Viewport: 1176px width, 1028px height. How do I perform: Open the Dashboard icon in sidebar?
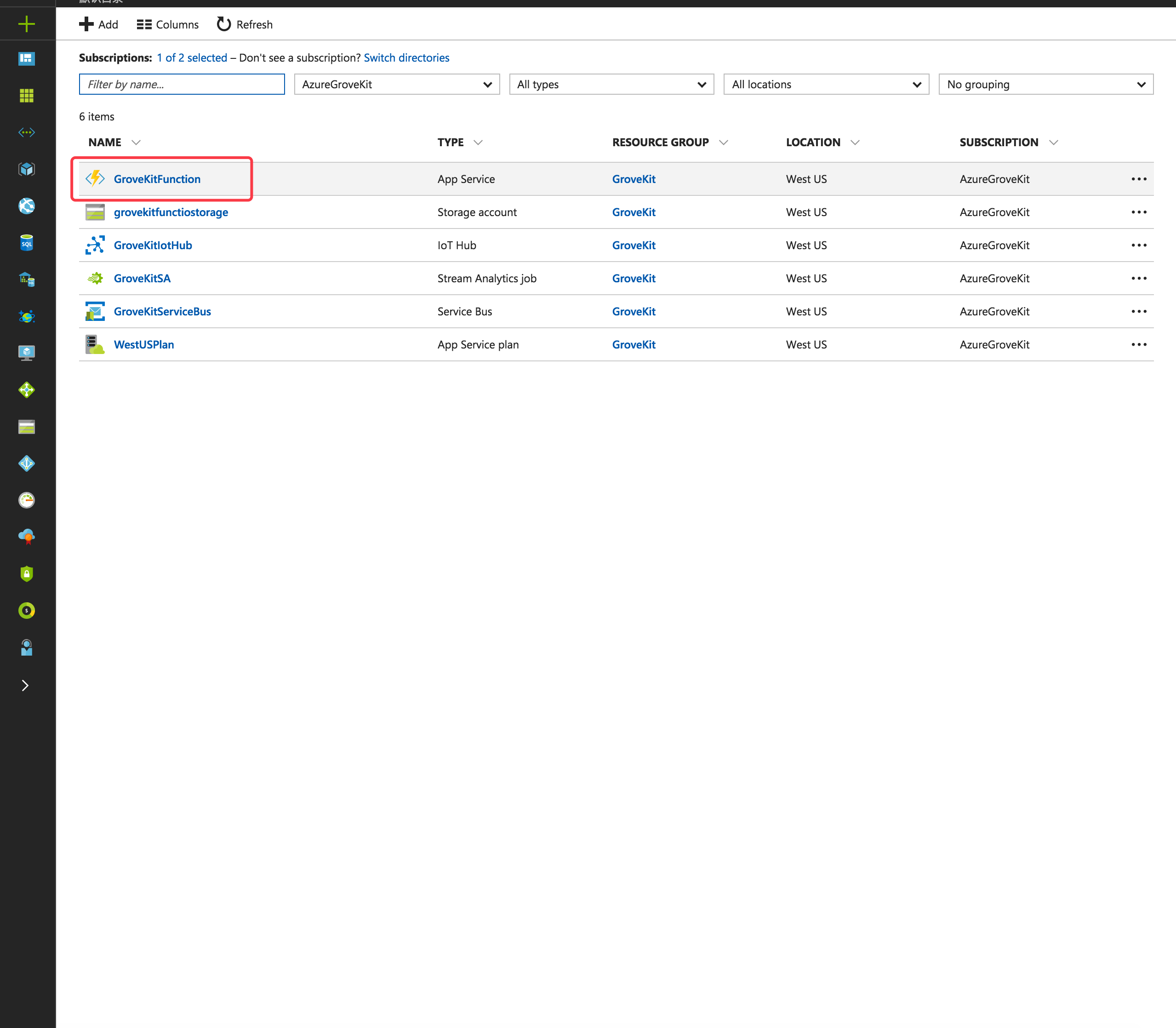point(26,58)
